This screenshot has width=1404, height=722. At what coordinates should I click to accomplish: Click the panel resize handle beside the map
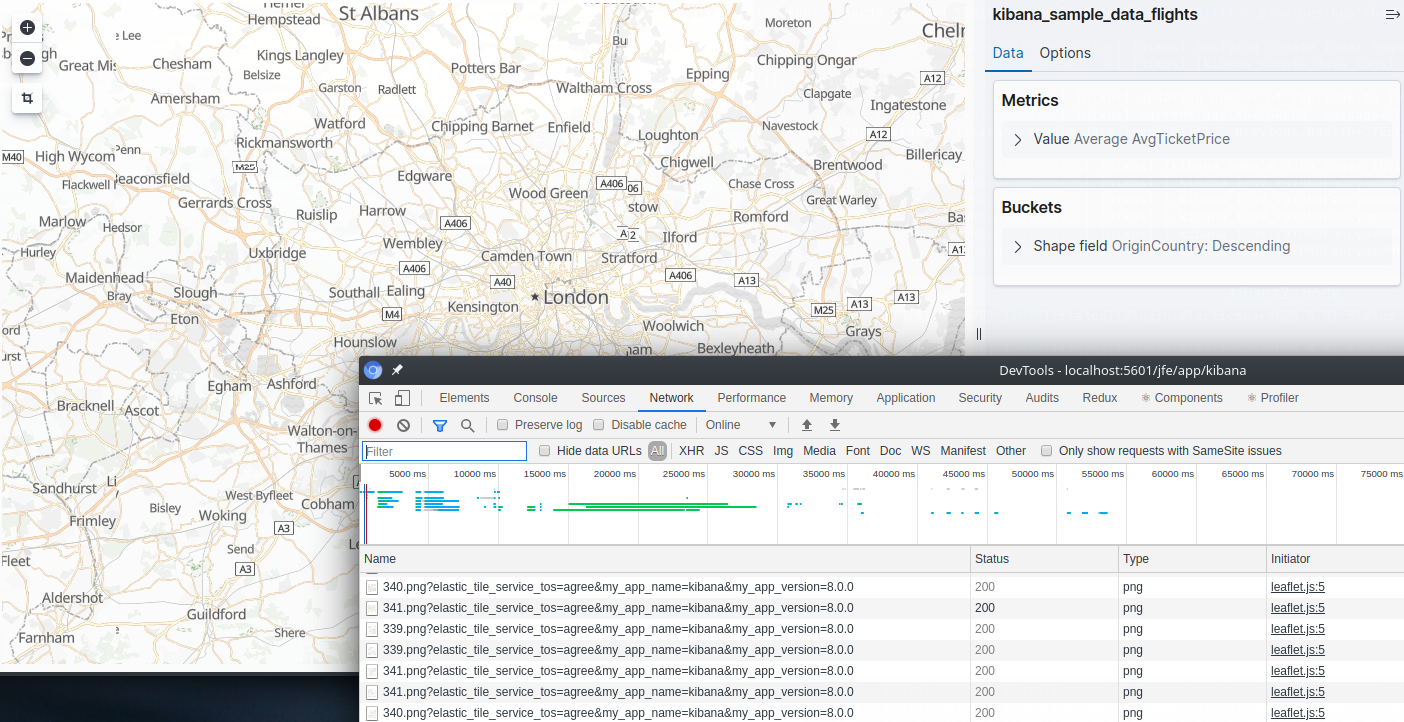pos(978,334)
